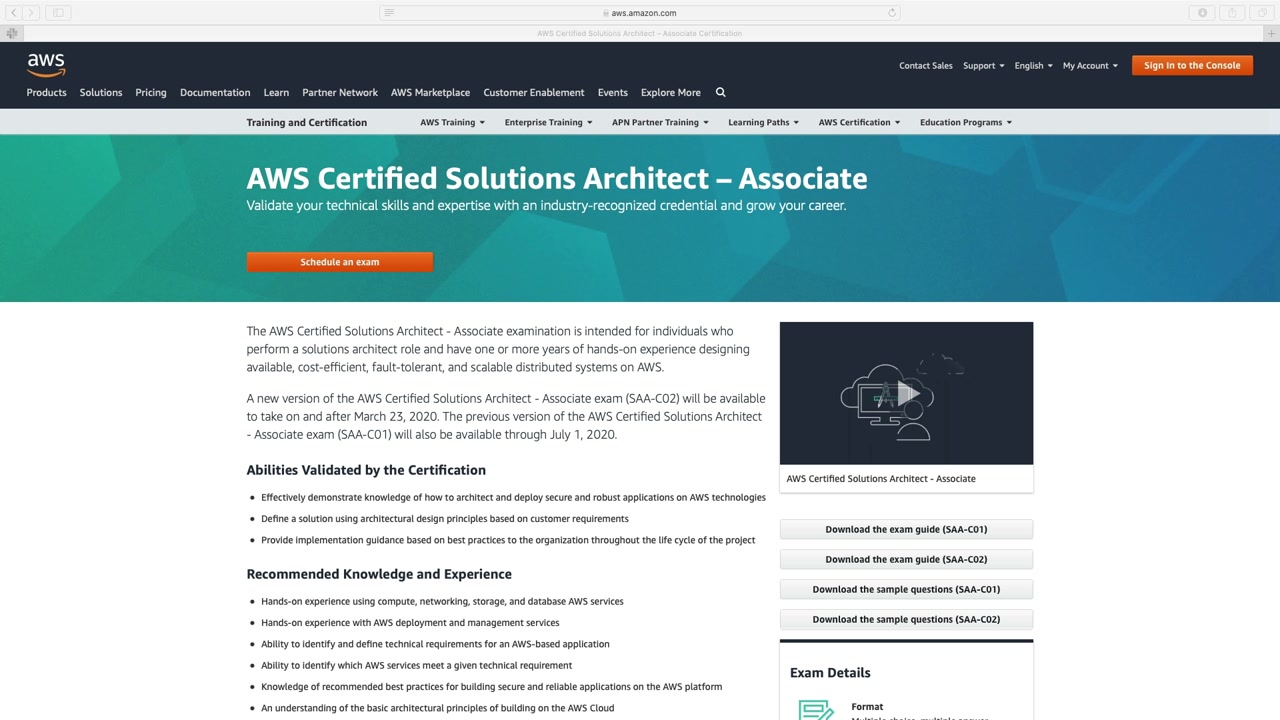Open the Products menu
1280x720 pixels.
tap(46, 92)
